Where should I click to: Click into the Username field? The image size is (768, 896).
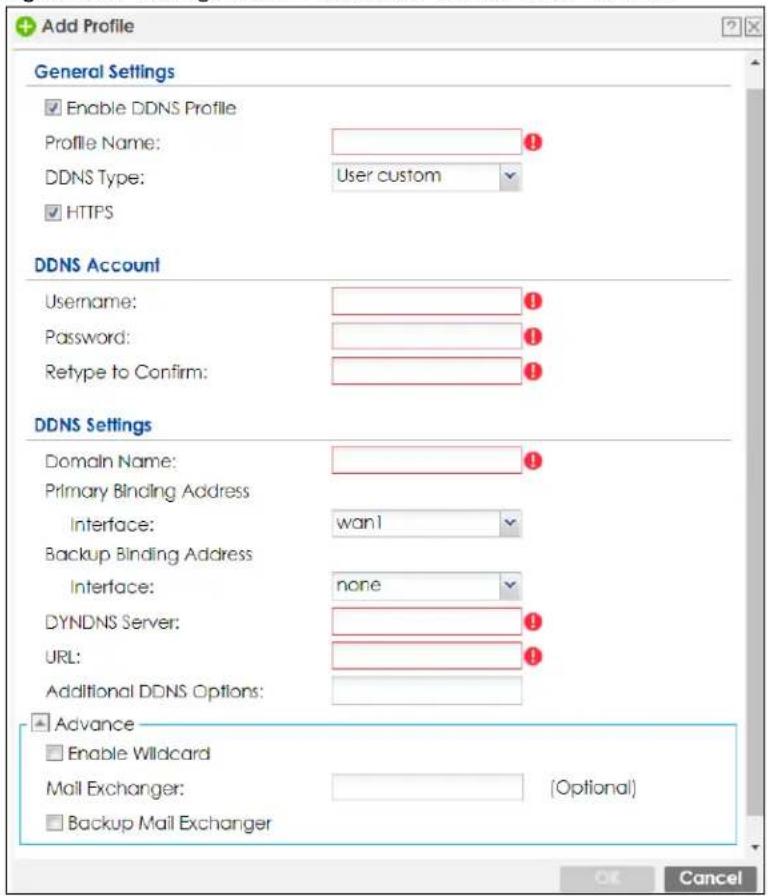(426, 301)
